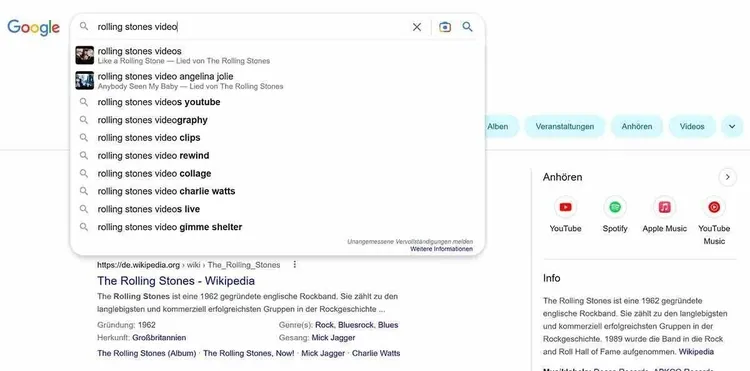Open Charlie Watts sitelink
The width and height of the screenshot is (750, 371).
point(376,354)
